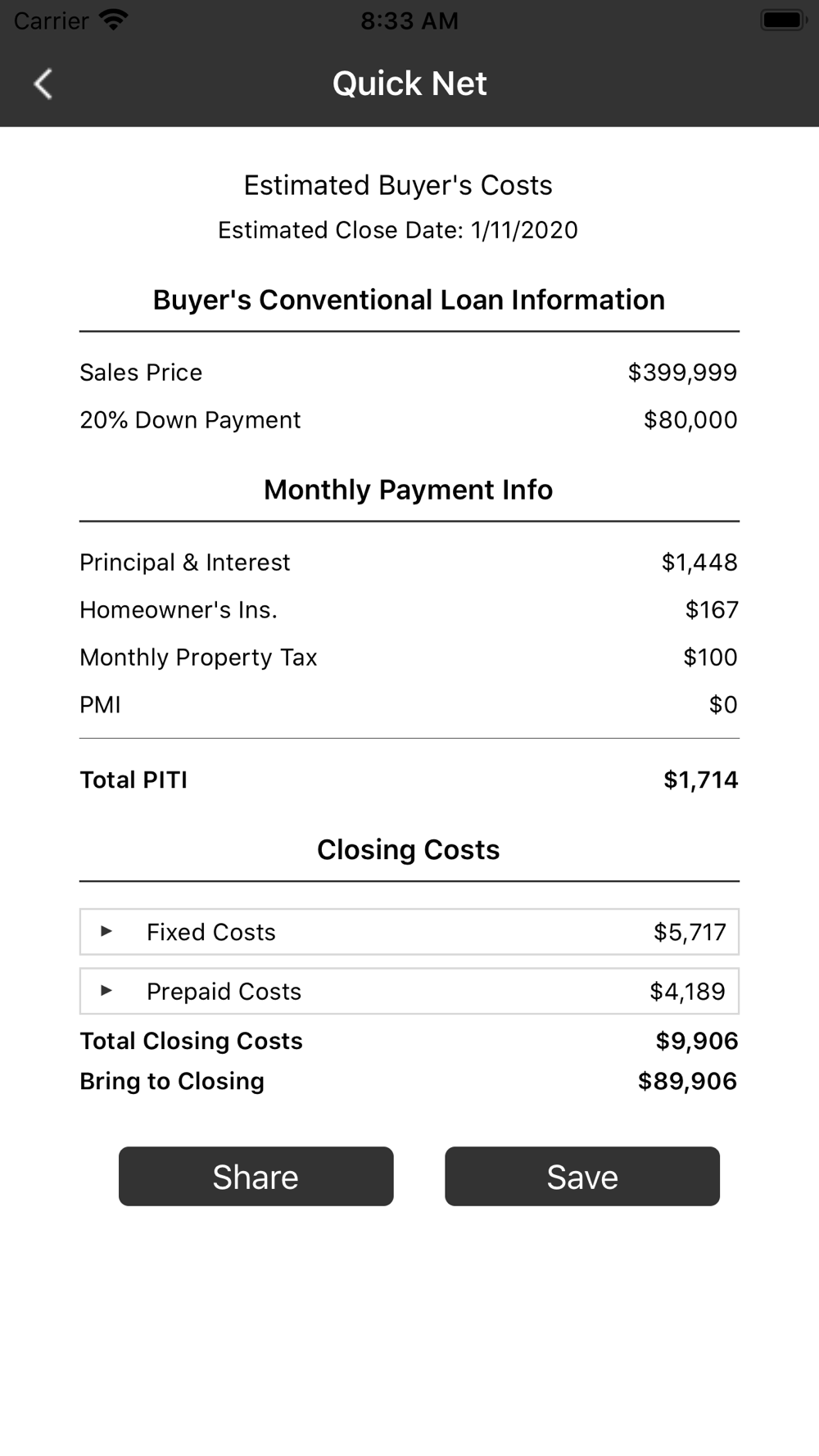
Task: Tap the Total Closing Costs amount
Action: click(x=697, y=1041)
